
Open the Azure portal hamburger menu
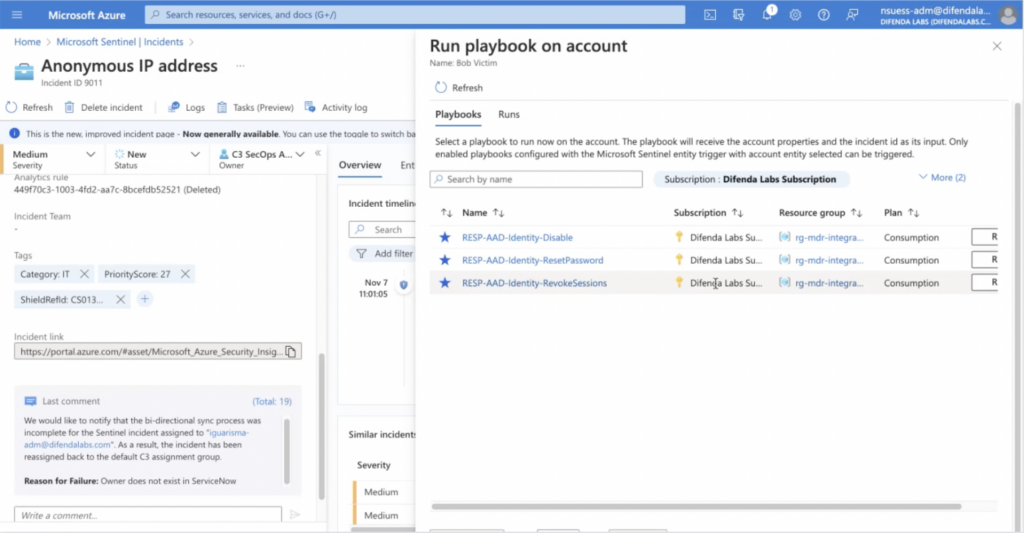[17, 14]
